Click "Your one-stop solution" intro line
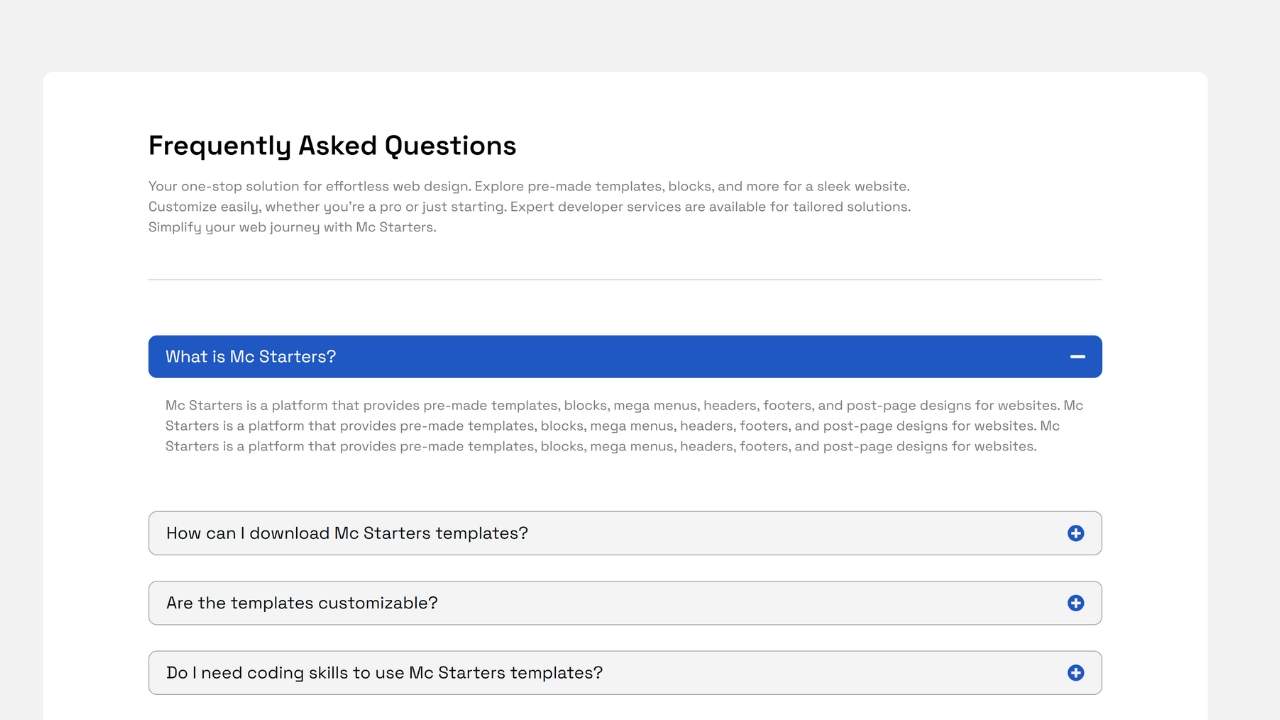The image size is (1280, 720). pos(528,186)
